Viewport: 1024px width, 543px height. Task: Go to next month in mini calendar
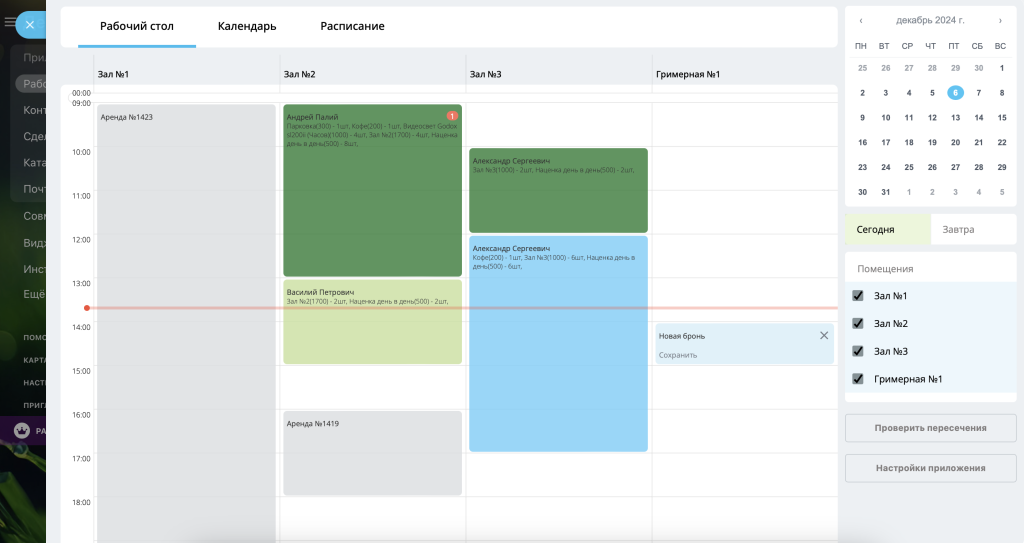(1000, 20)
